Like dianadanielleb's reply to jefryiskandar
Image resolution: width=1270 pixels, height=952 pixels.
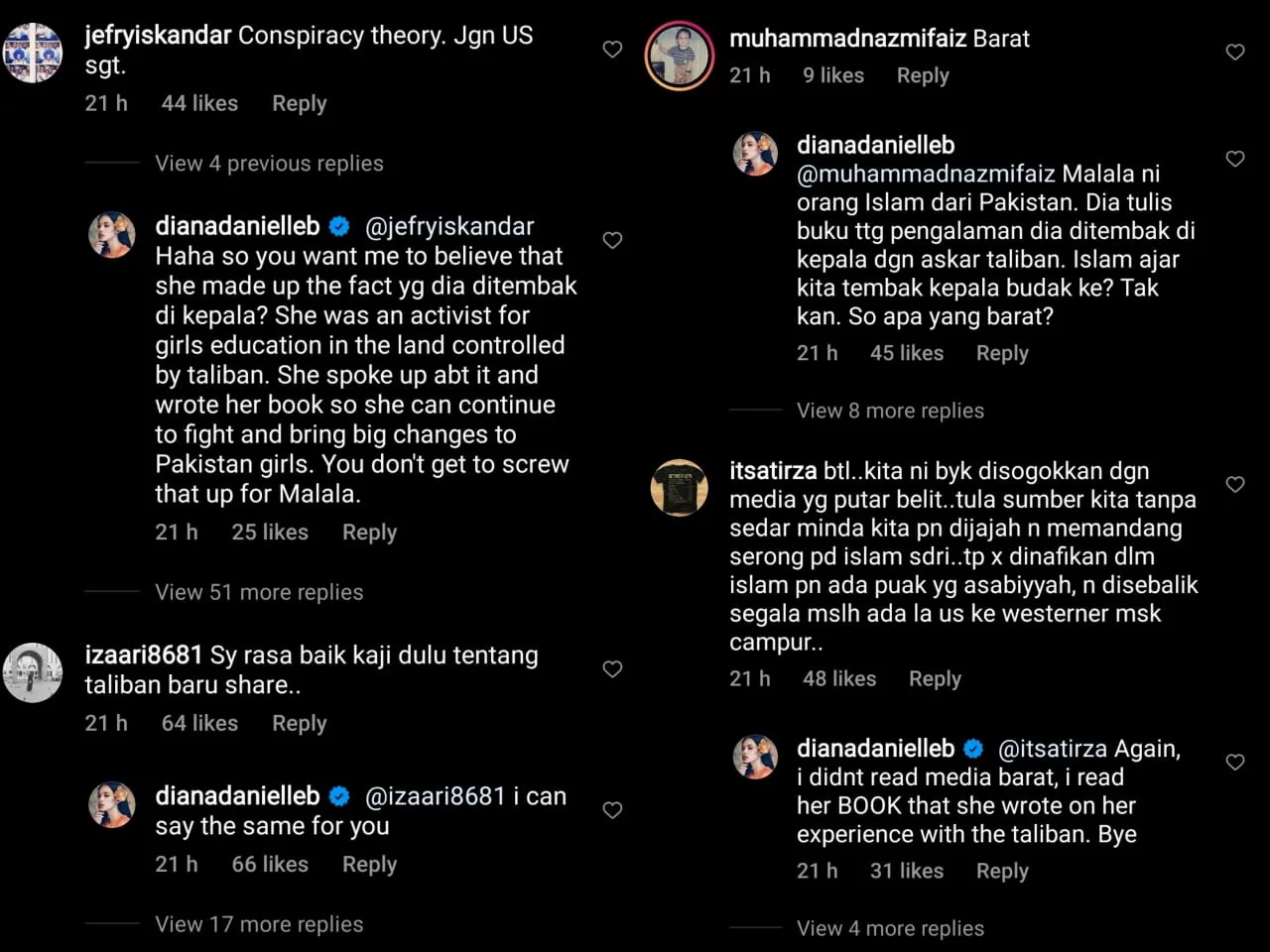point(612,240)
